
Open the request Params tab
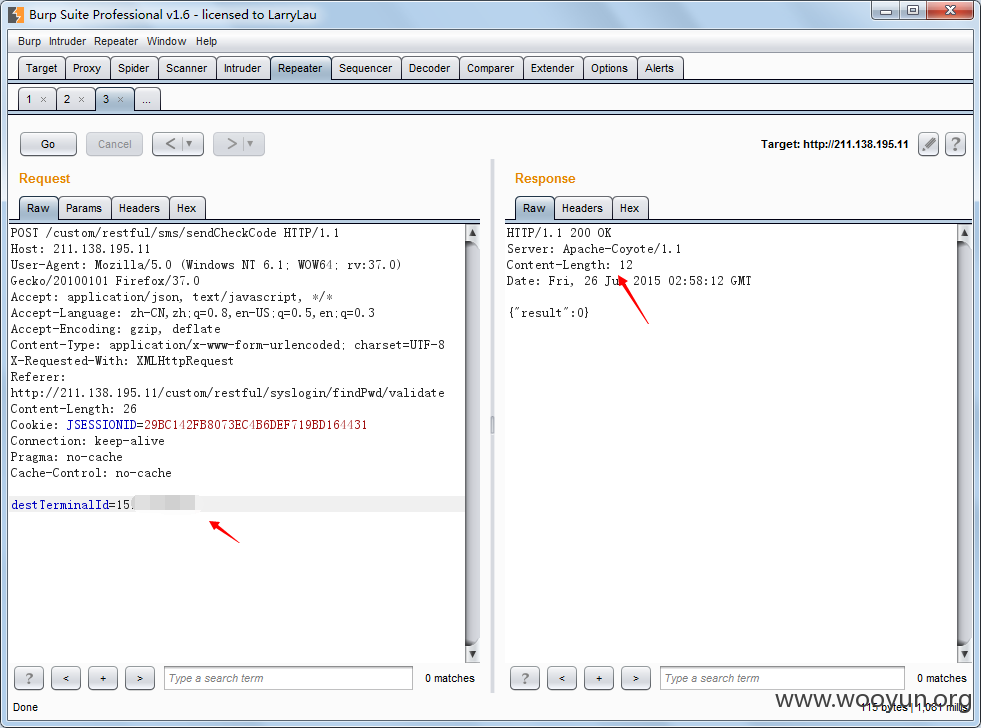[84, 208]
